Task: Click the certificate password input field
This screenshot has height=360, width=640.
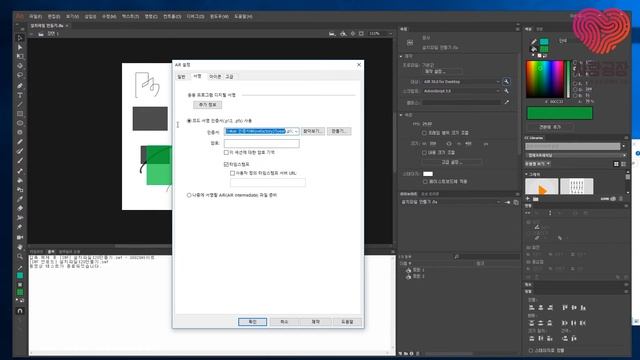Action: [x=262, y=143]
